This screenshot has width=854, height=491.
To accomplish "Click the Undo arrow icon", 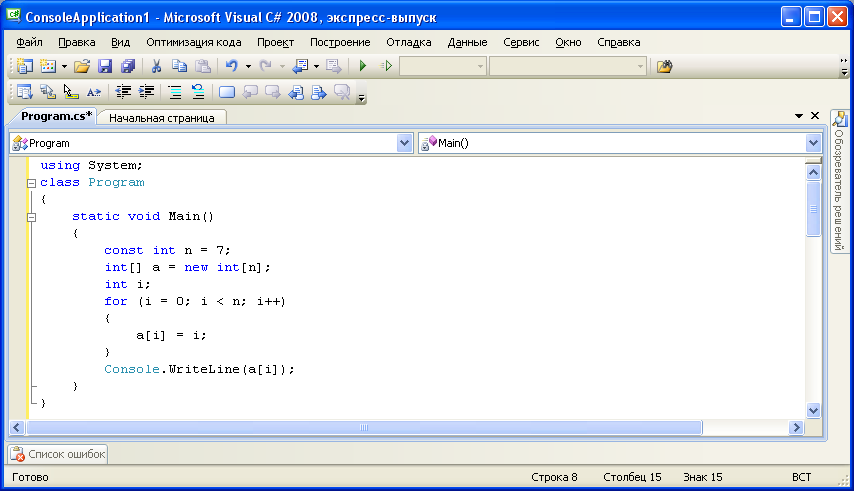I will pyautogui.click(x=231, y=66).
